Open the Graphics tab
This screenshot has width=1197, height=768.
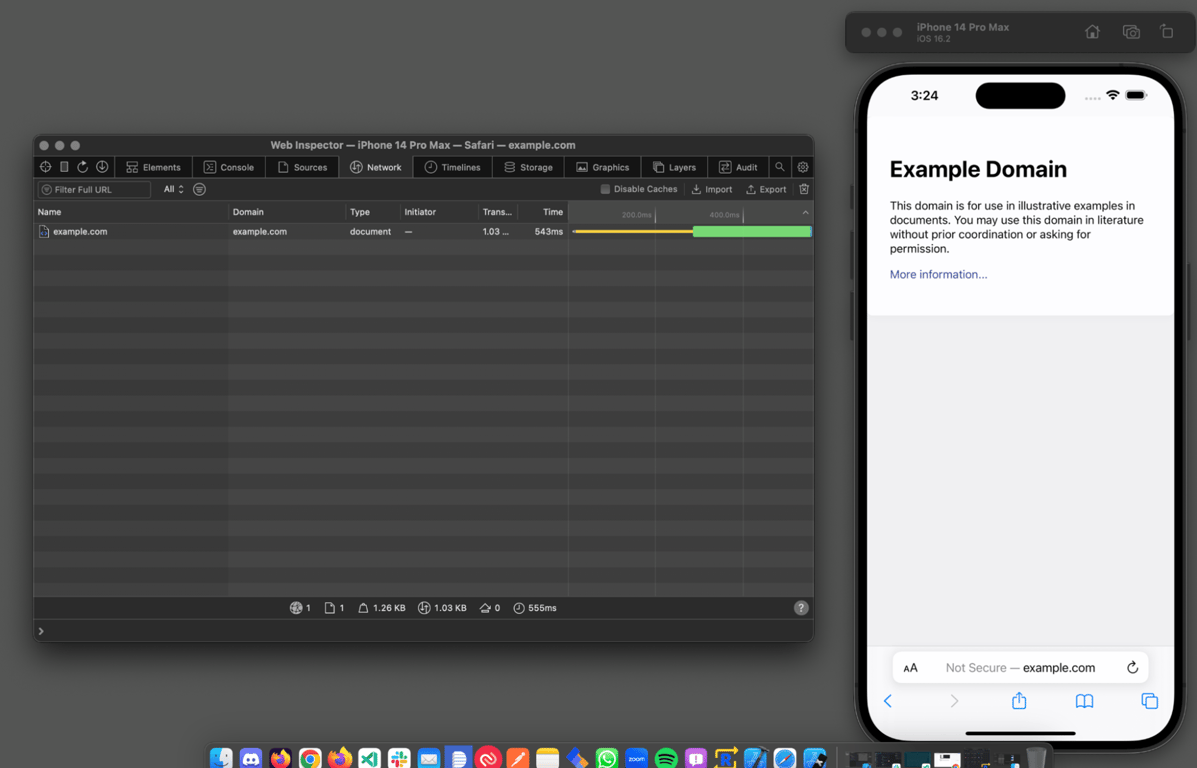(602, 167)
